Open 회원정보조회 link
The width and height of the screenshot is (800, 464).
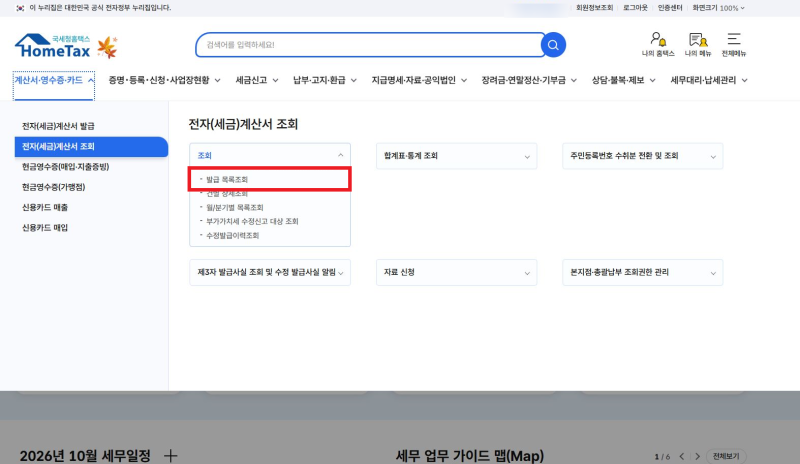tap(594, 8)
